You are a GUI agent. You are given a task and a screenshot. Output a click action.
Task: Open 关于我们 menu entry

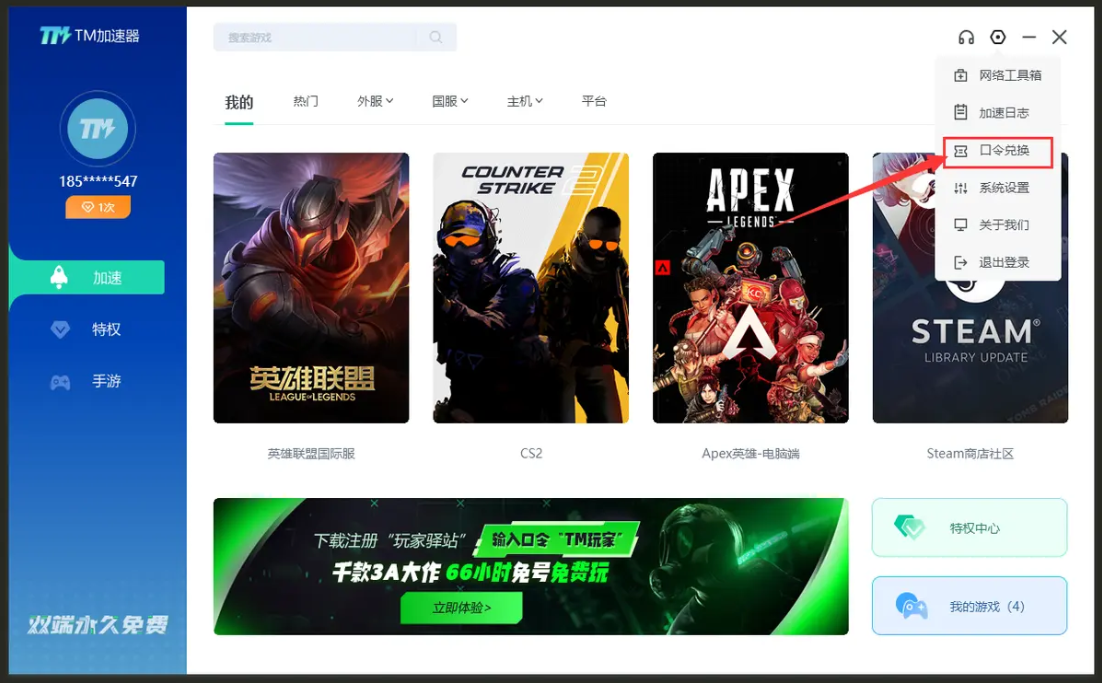tap(998, 225)
